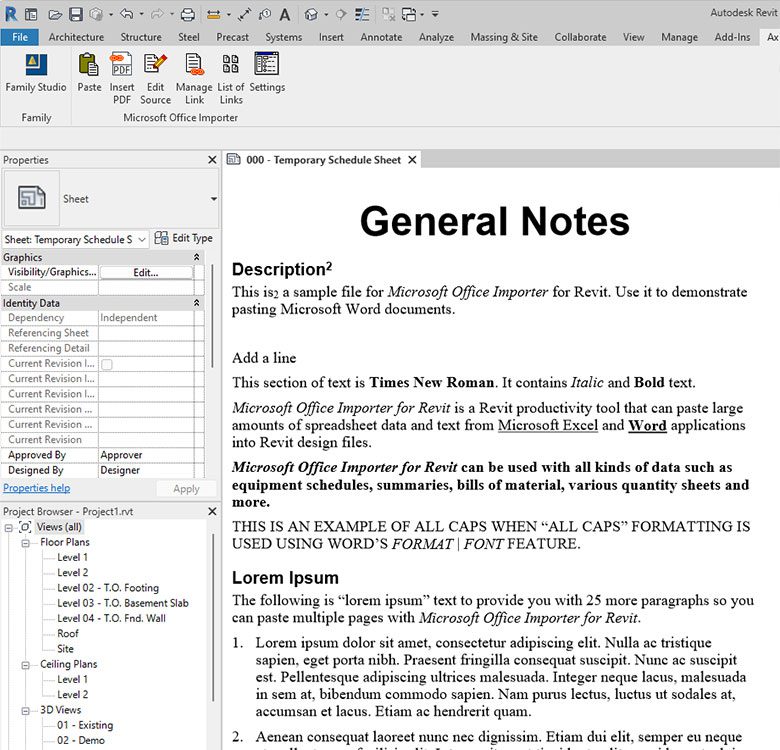Open the Family Studio tool
The image size is (780, 750).
click(x=36, y=73)
